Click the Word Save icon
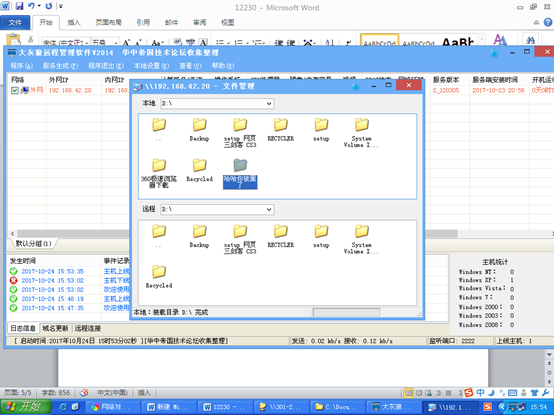 (19, 6)
